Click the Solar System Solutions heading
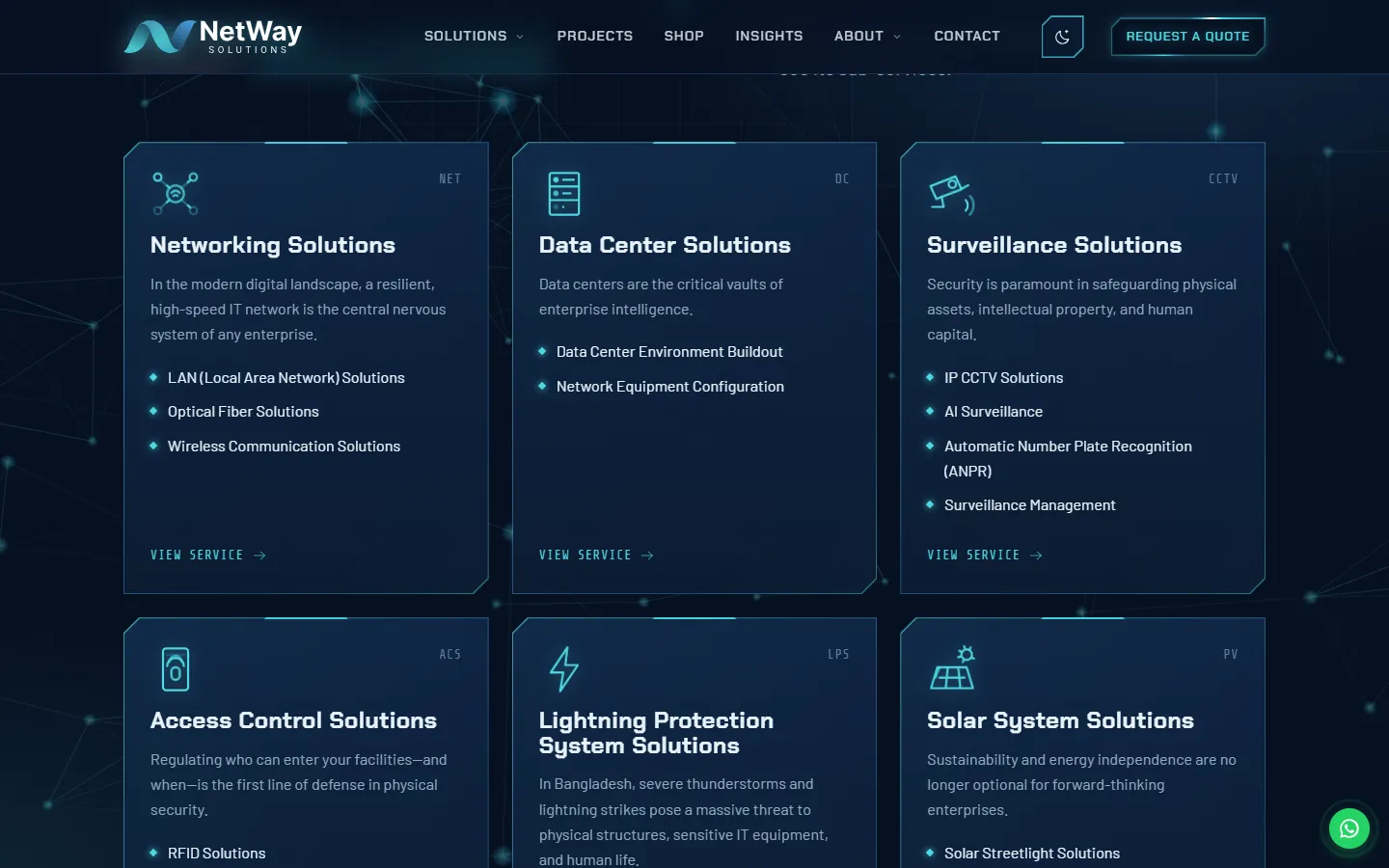1389x868 pixels. click(x=1060, y=720)
